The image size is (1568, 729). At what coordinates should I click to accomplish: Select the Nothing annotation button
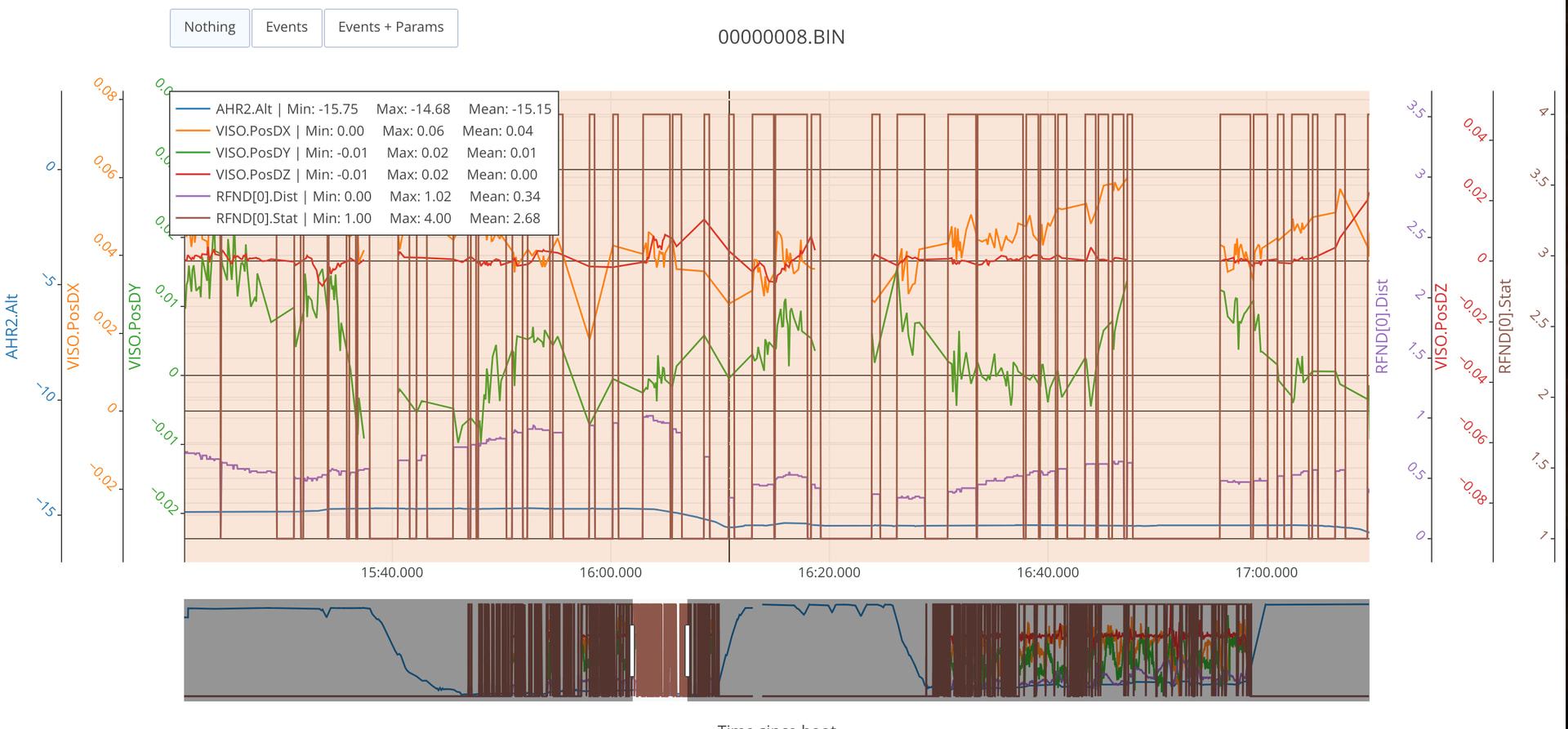click(210, 28)
